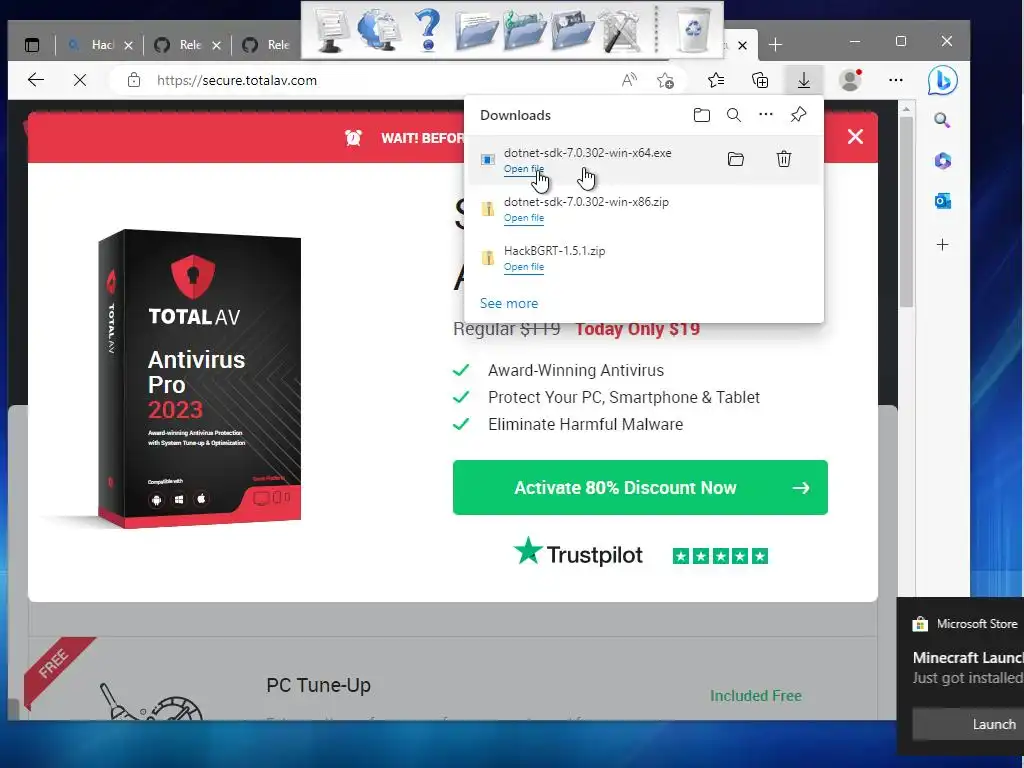Open the profile avatar menu
This screenshot has width=1024, height=768.
pos(850,80)
